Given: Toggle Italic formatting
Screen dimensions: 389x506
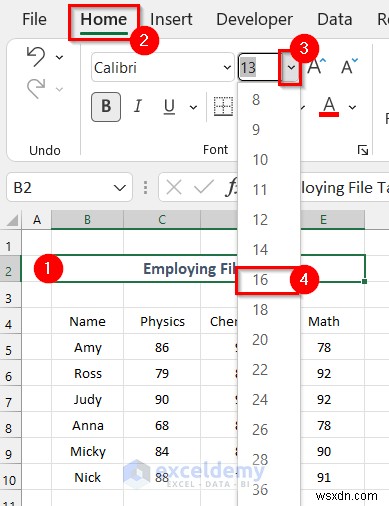Looking at the screenshot, I should (x=137, y=107).
